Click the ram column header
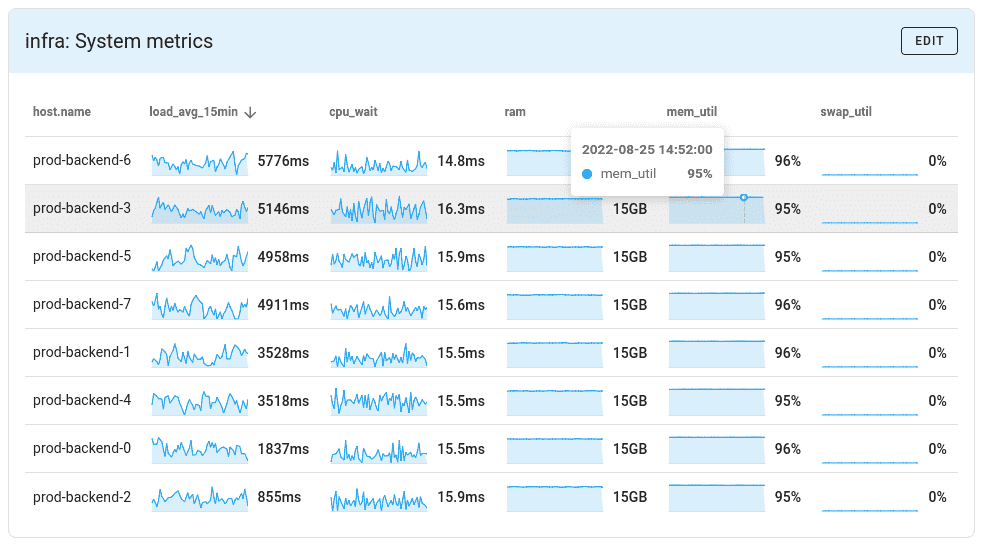This screenshot has height=550, width=983. (515, 112)
